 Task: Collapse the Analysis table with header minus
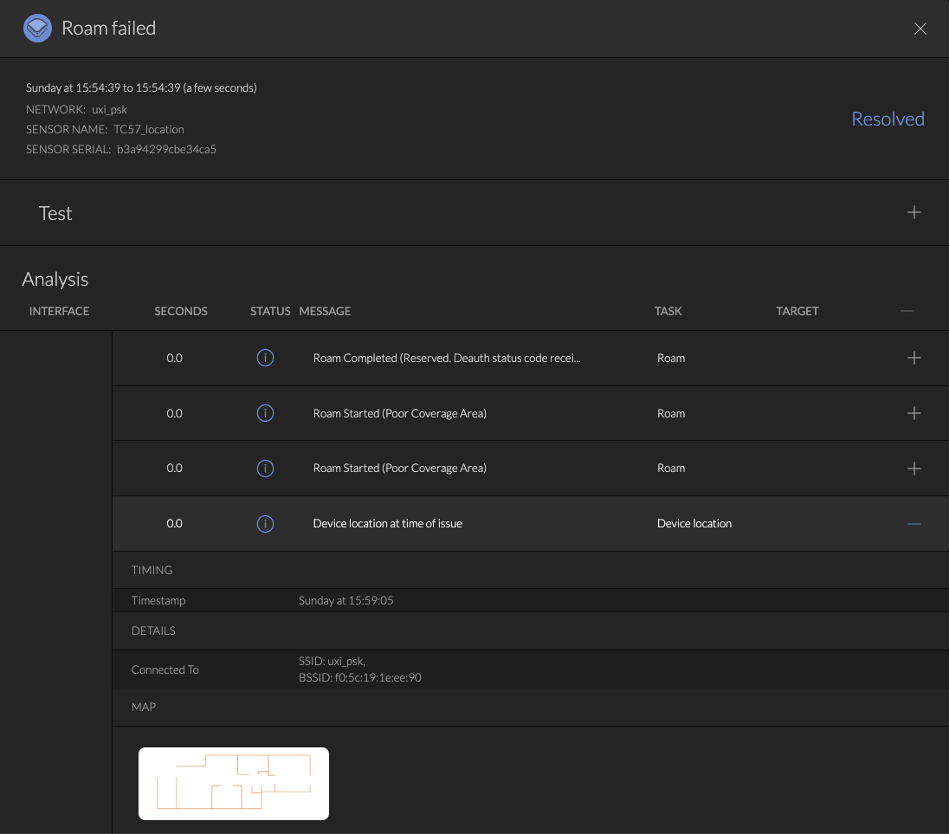coord(907,311)
